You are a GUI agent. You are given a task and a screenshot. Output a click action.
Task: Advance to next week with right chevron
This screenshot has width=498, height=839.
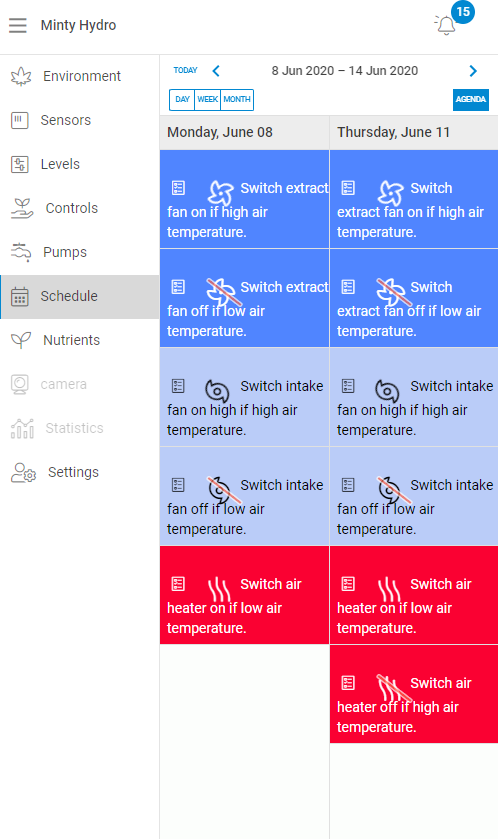473,71
